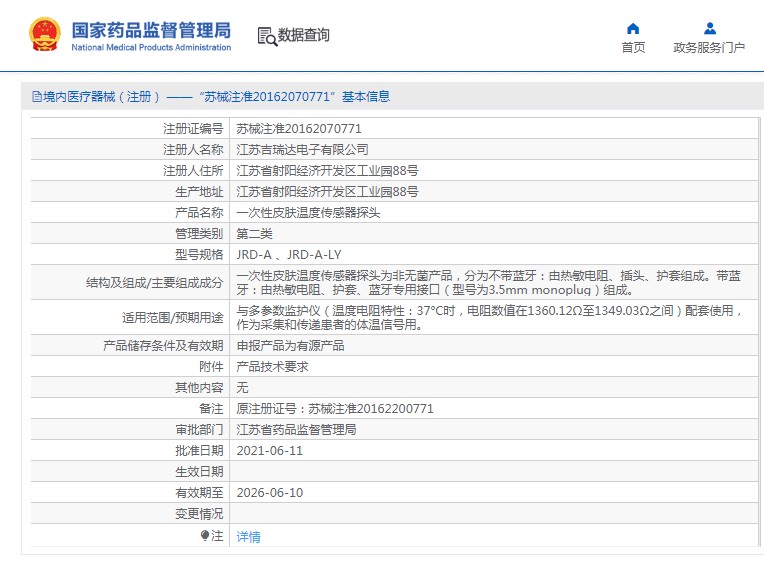Click National Medical Products Administration subtitle
The width and height of the screenshot is (764, 561).
151,47
